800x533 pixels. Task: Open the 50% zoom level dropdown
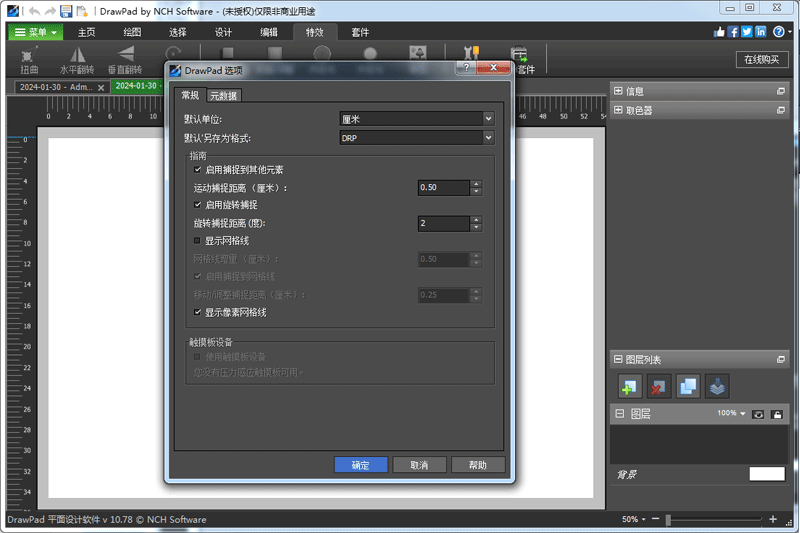tap(634, 519)
